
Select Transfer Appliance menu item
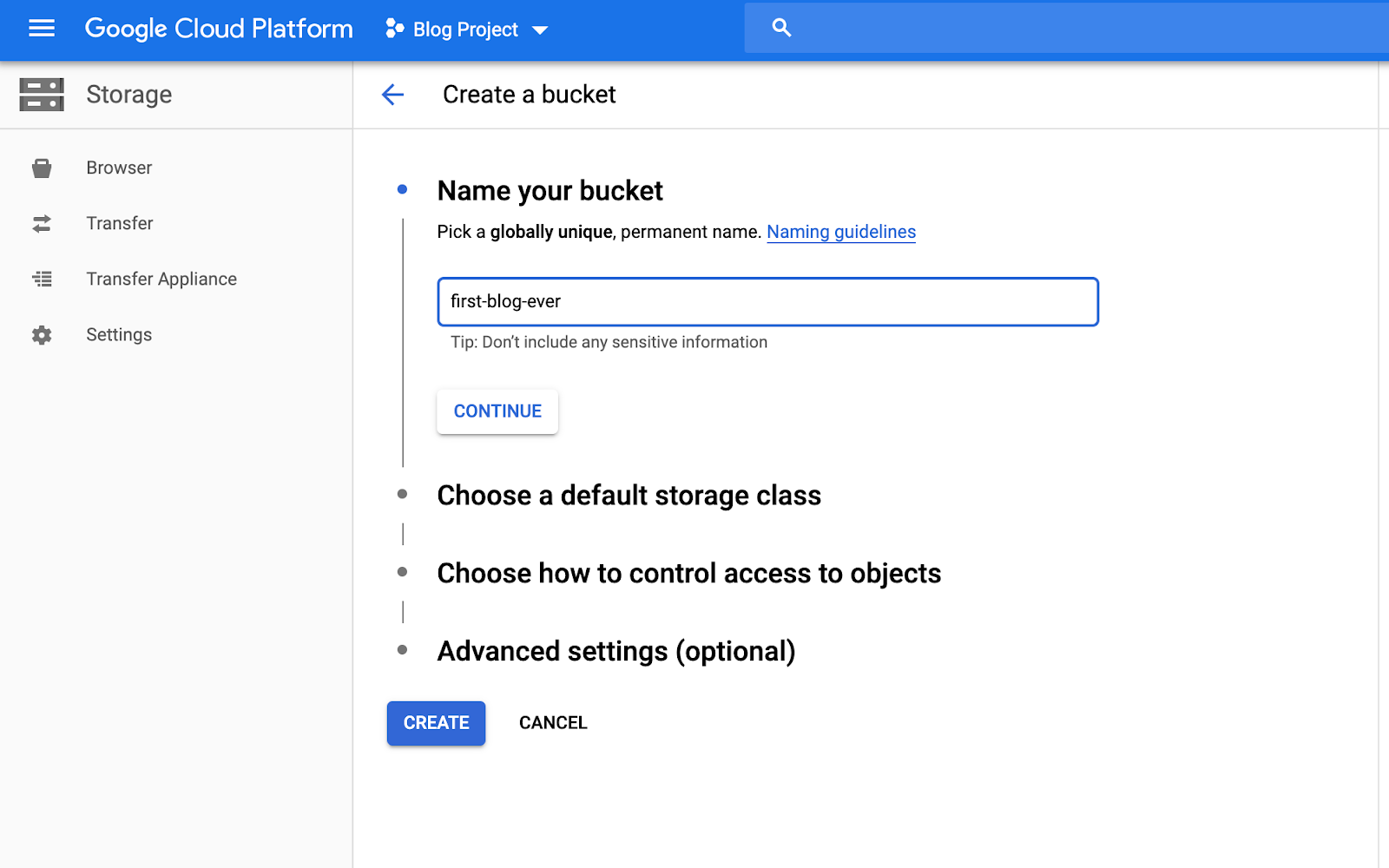[x=161, y=279]
